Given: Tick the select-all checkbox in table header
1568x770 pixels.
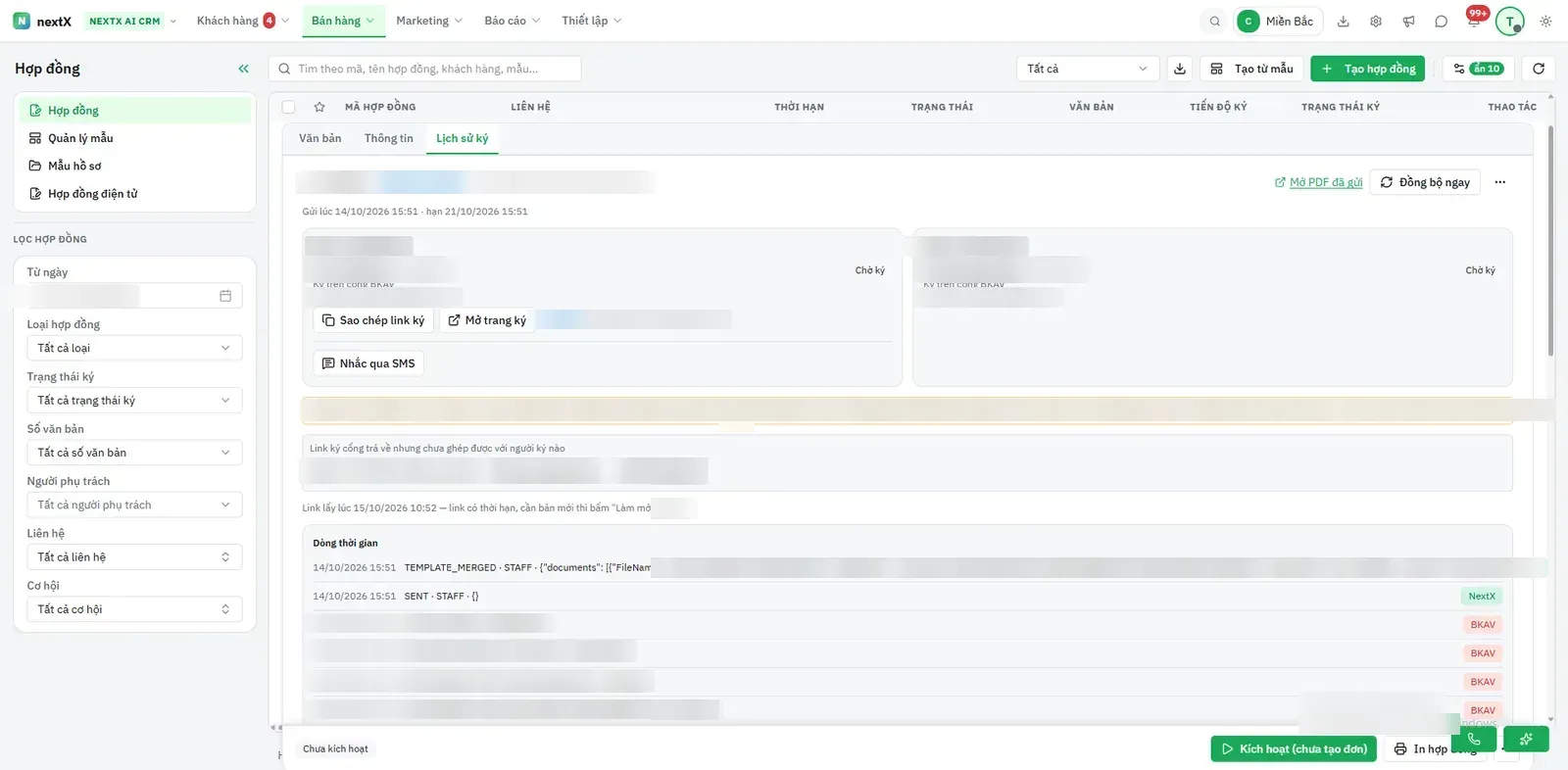Looking at the screenshot, I should 288,107.
